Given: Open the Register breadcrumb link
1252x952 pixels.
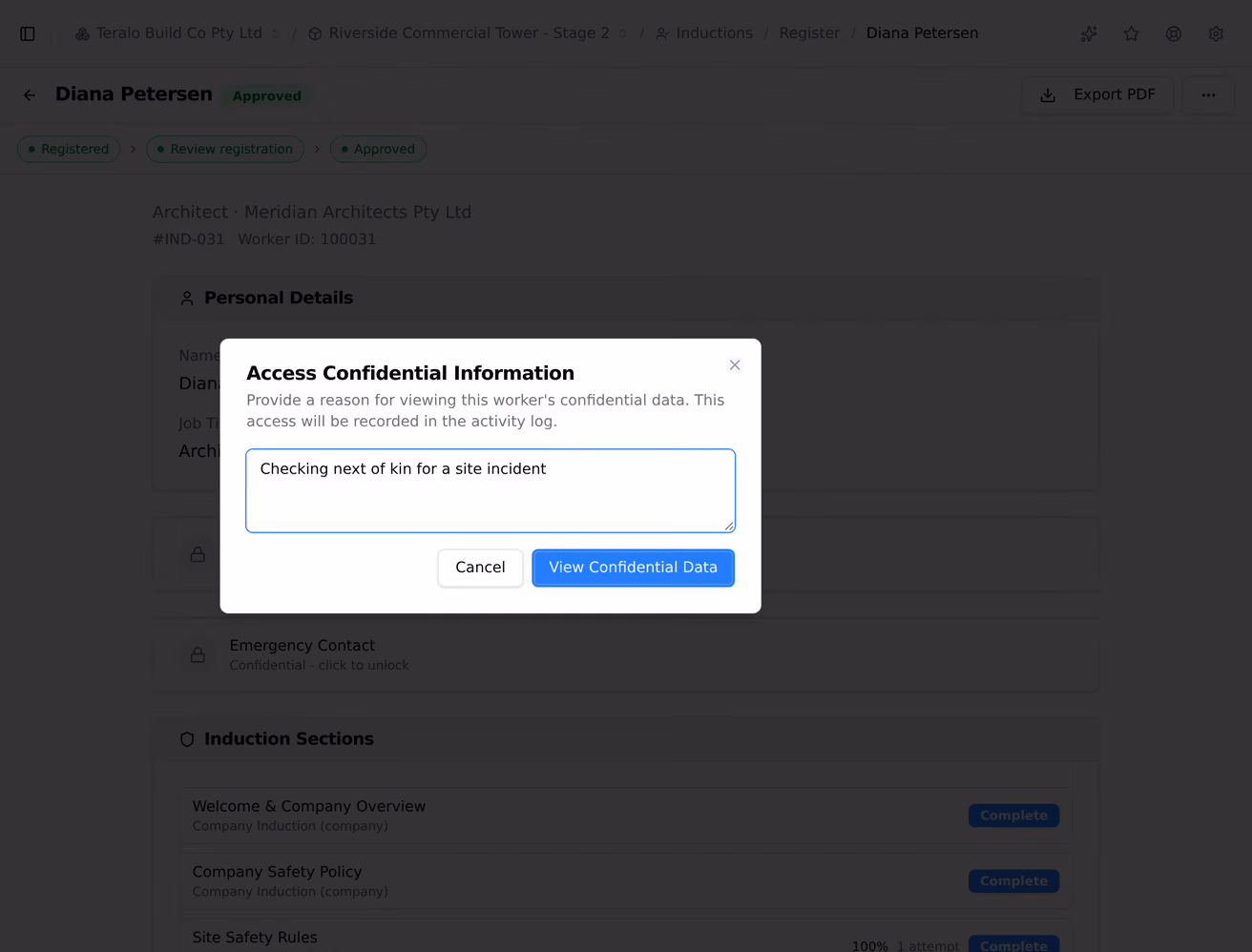Looking at the screenshot, I should pyautogui.click(x=809, y=33).
